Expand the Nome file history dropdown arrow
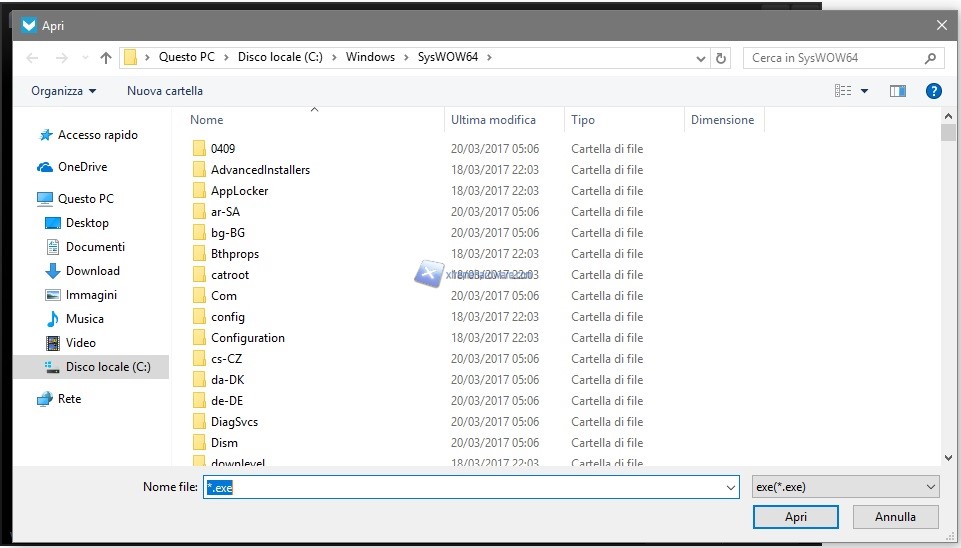Screen dimensions: 961x548 click(729, 487)
